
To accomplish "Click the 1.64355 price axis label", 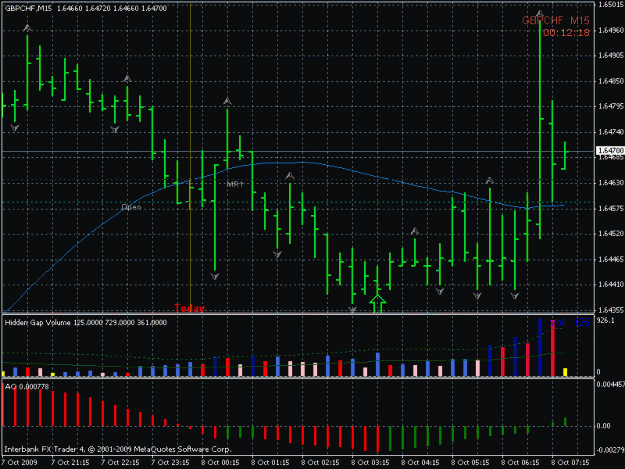I will pos(611,310).
